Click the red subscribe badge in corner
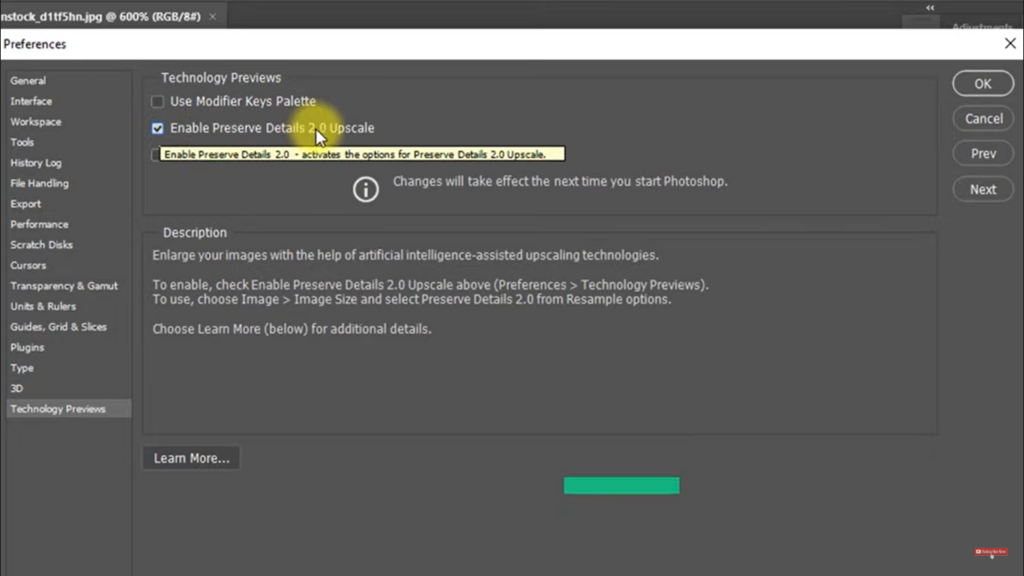The height and width of the screenshot is (576, 1024). pyautogui.click(x=991, y=552)
